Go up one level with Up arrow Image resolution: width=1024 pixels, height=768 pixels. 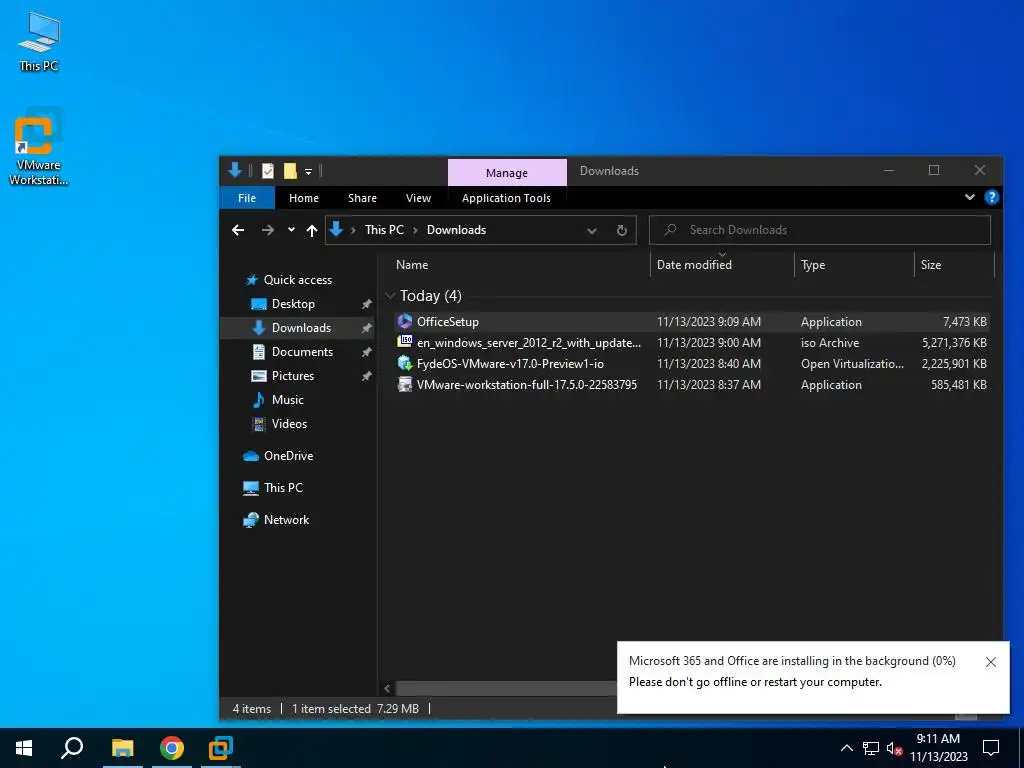312,230
